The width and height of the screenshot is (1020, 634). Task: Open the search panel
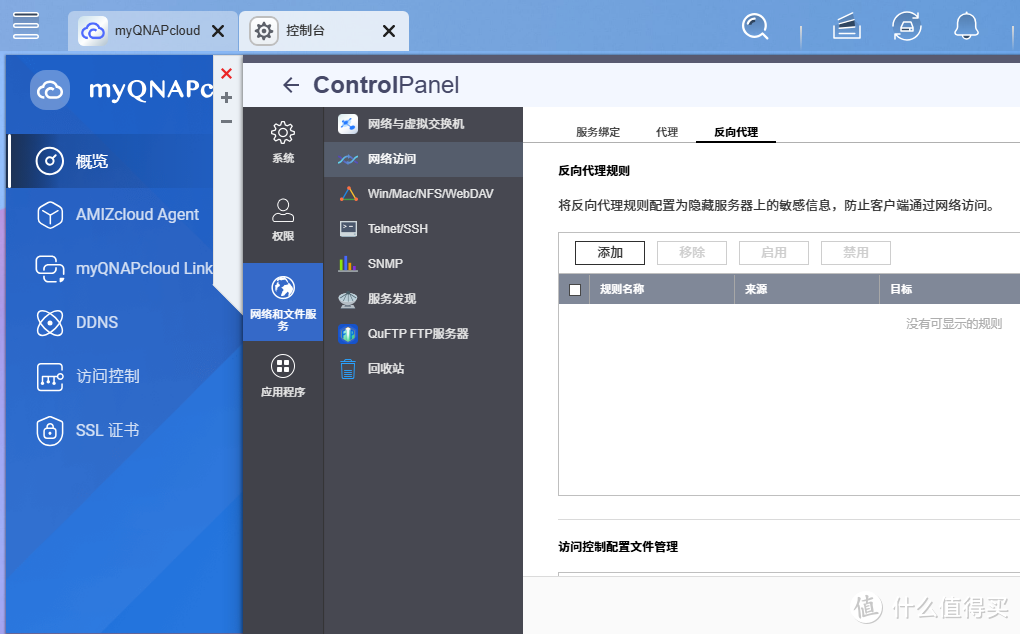[x=755, y=27]
